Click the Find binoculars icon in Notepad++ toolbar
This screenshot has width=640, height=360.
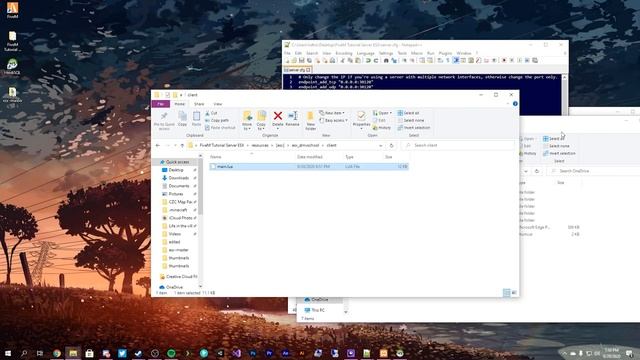coord(386,60)
